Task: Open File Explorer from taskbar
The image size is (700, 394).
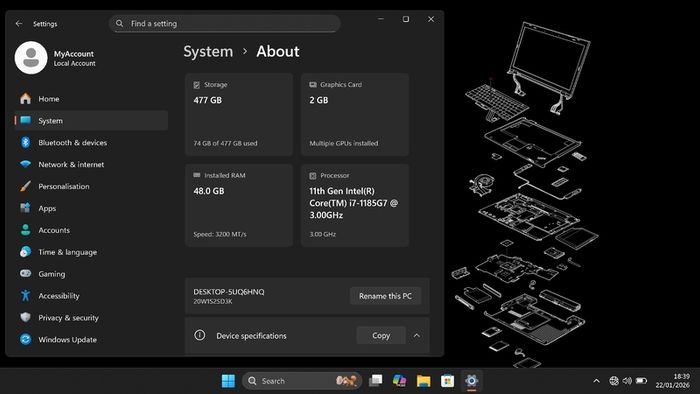Action: (x=423, y=381)
